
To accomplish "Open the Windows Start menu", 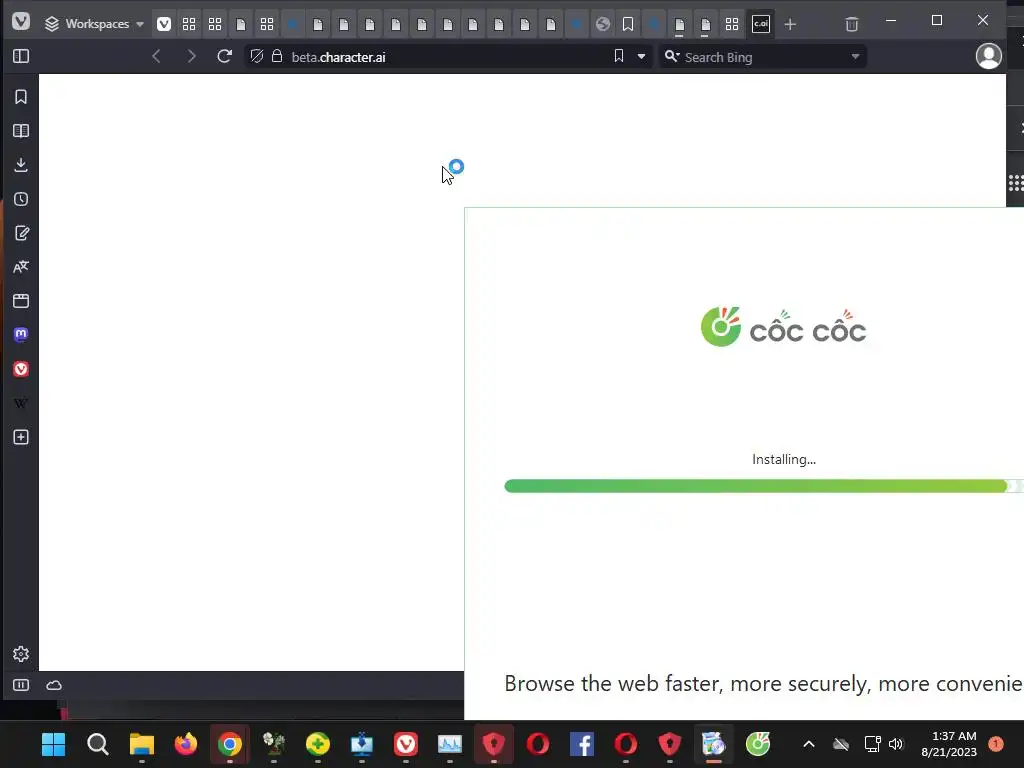I will tap(54, 744).
